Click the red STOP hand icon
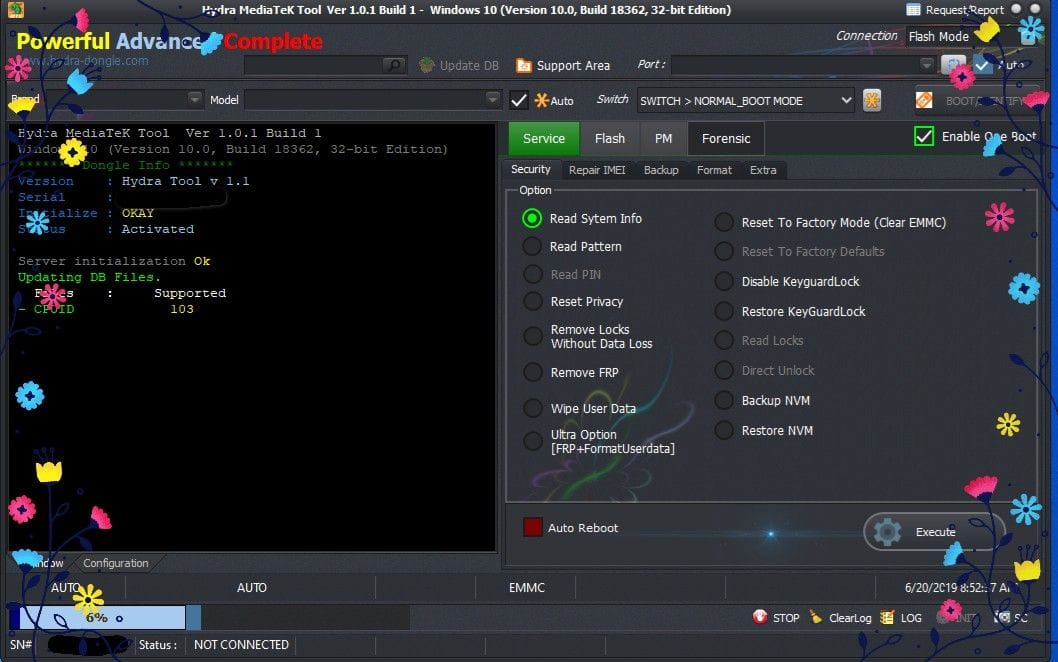 click(760, 617)
